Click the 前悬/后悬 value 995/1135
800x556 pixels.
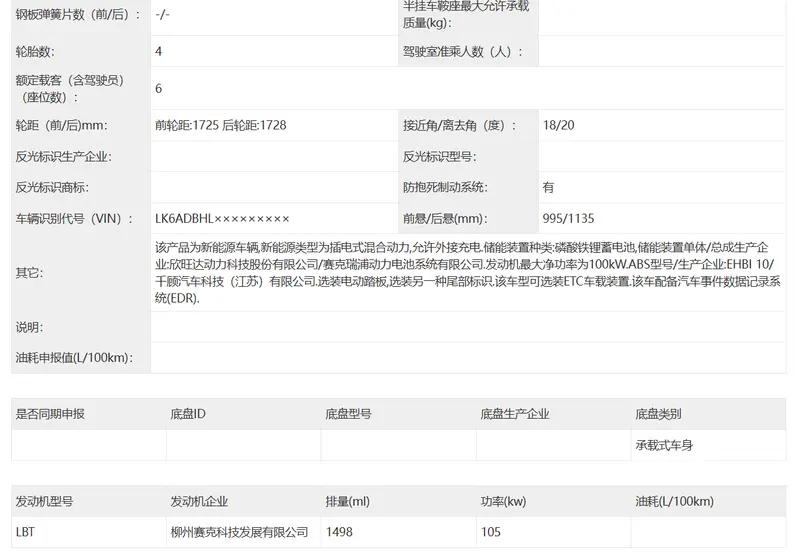(568, 218)
